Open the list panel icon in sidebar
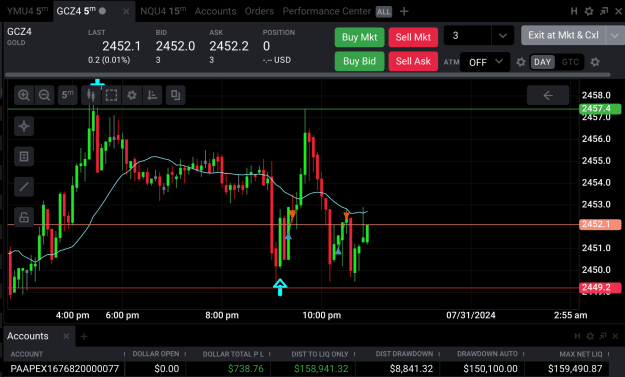Screen dimensions: 625x377 [x=24, y=157]
